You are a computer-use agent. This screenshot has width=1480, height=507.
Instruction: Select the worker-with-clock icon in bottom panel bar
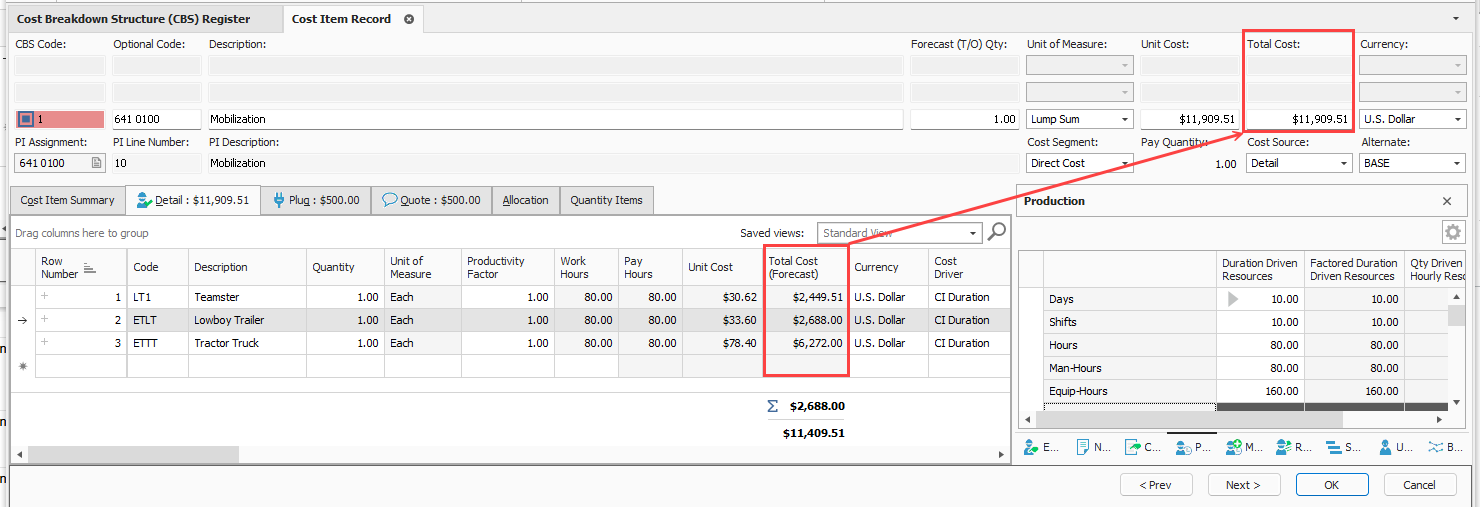[1184, 447]
